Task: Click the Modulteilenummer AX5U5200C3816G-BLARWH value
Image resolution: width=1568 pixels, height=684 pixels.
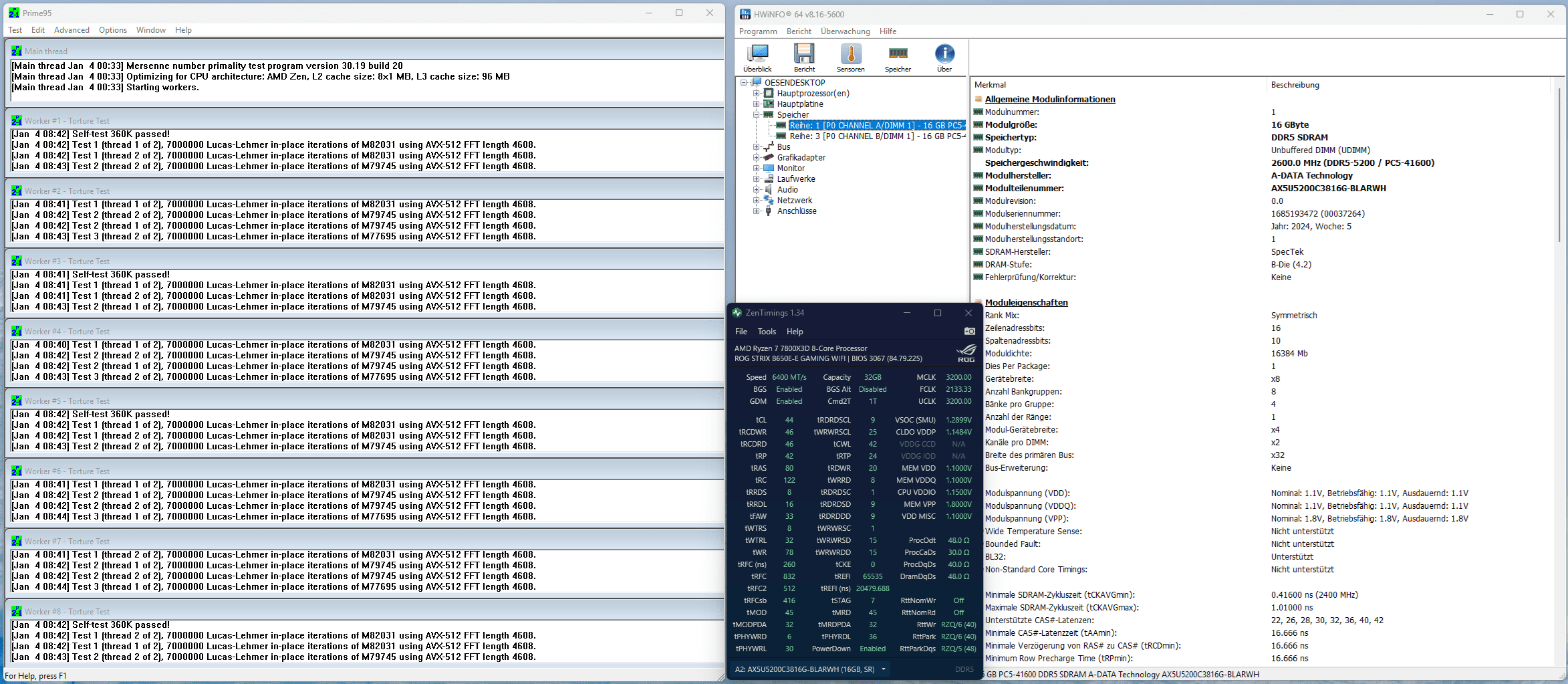Action: [1328, 189]
